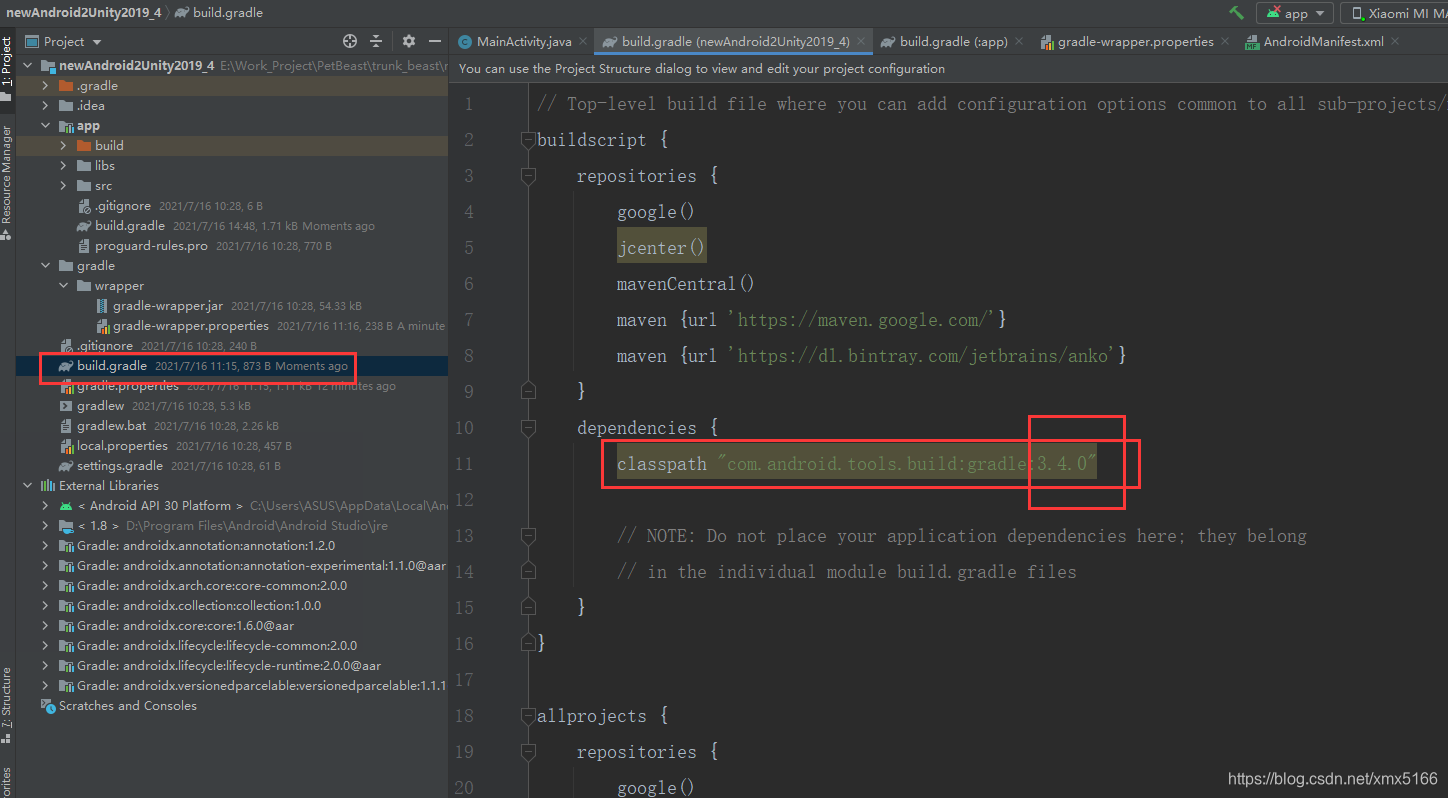Click newAndroid2Unity2019_4 in the breadcrumb bar
This screenshot has width=1448, height=798.
click(83, 13)
